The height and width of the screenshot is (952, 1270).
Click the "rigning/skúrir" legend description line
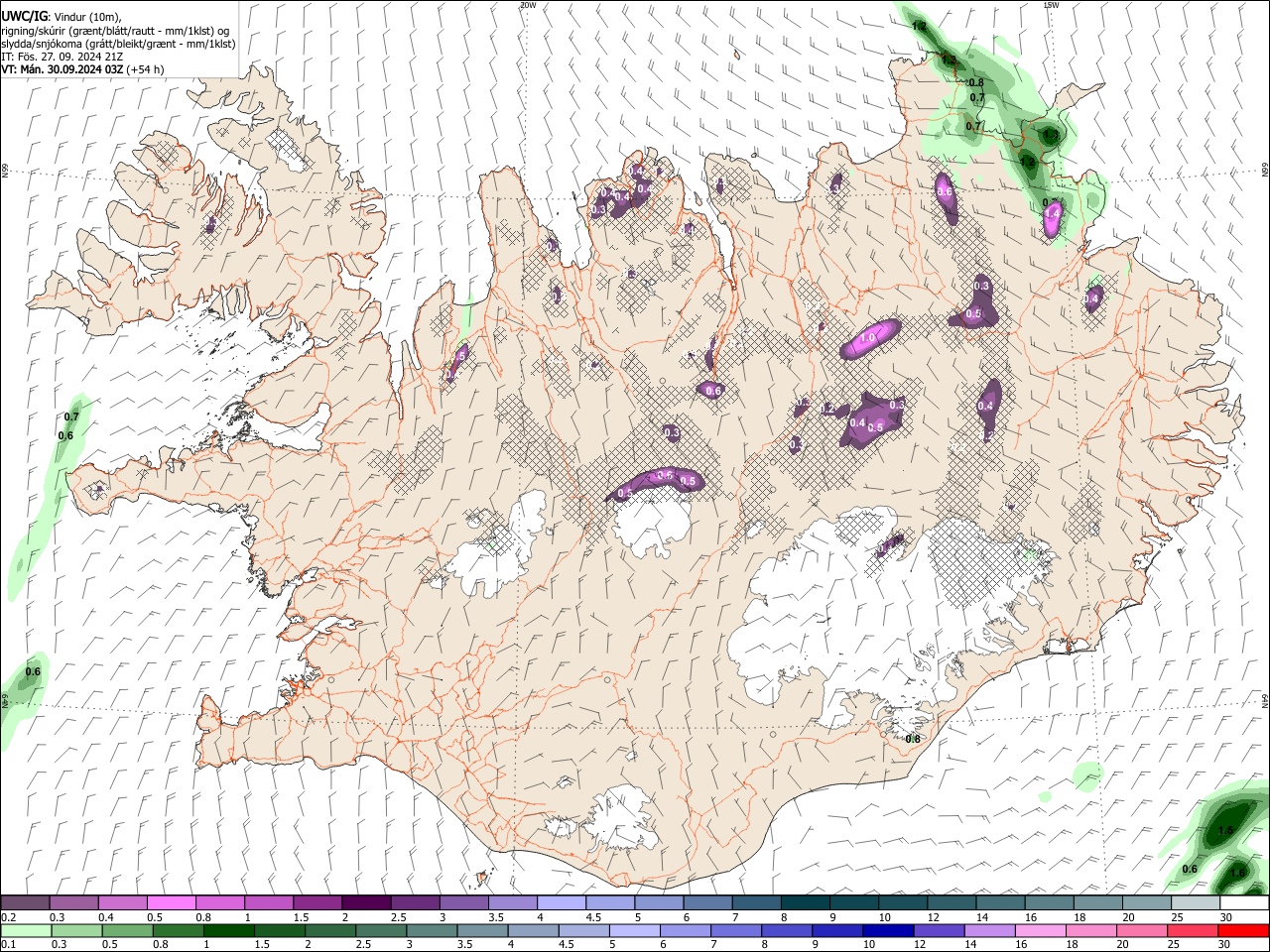pos(115,31)
